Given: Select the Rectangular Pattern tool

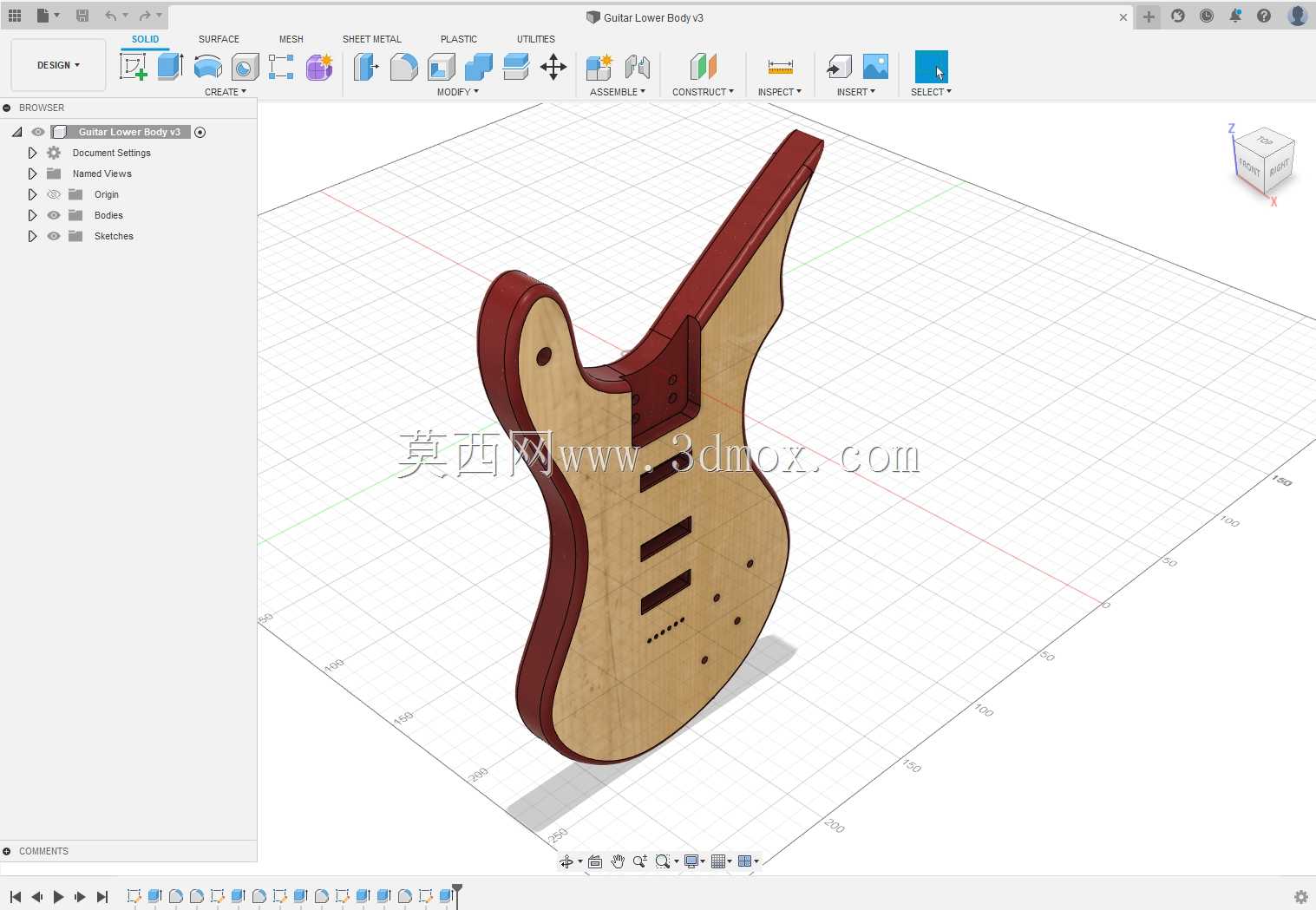Looking at the screenshot, I should (281, 67).
